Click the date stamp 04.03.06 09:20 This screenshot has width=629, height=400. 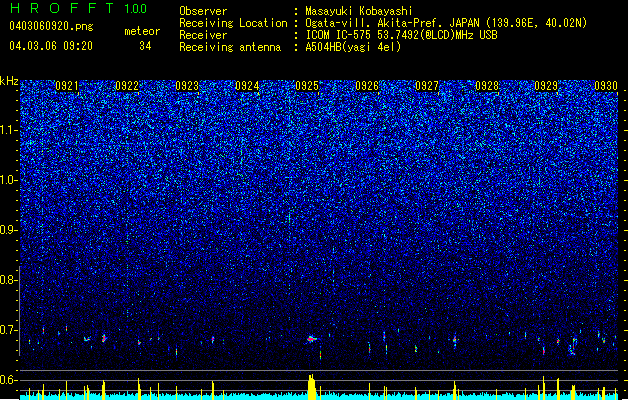pos(51,46)
